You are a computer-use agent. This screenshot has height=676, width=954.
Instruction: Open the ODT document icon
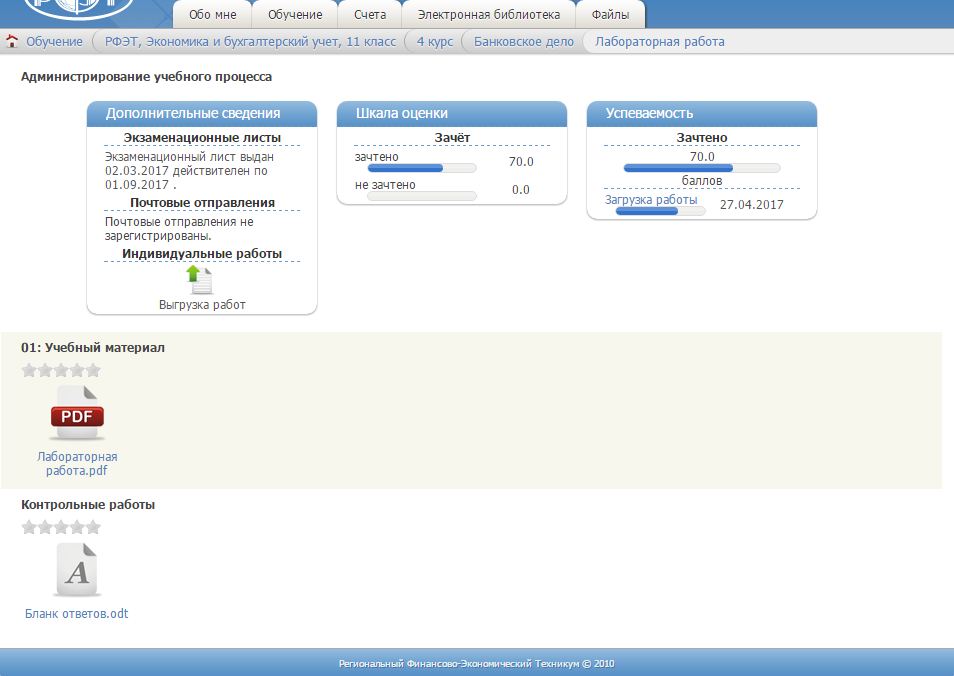(x=77, y=571)
